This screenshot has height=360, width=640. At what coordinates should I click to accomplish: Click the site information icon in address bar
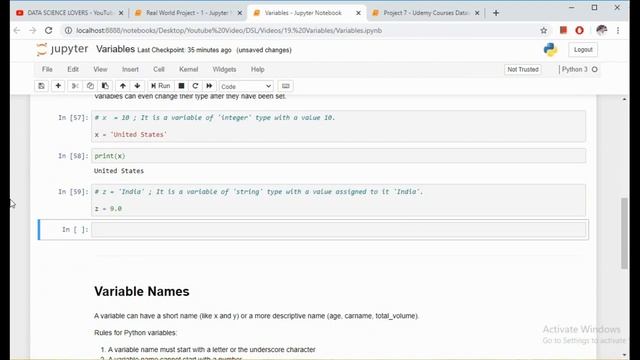pos(69,31)
